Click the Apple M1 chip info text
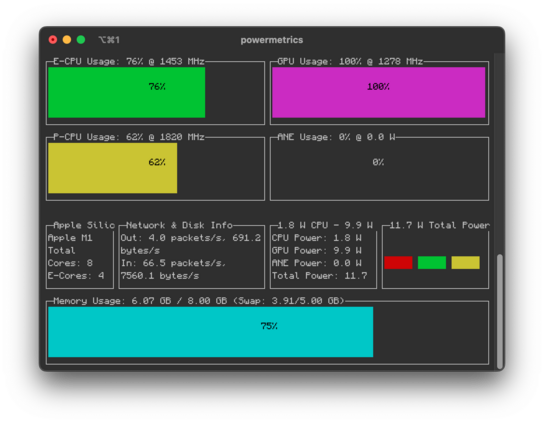Screen dimensions: 544x423 [70, 238]
